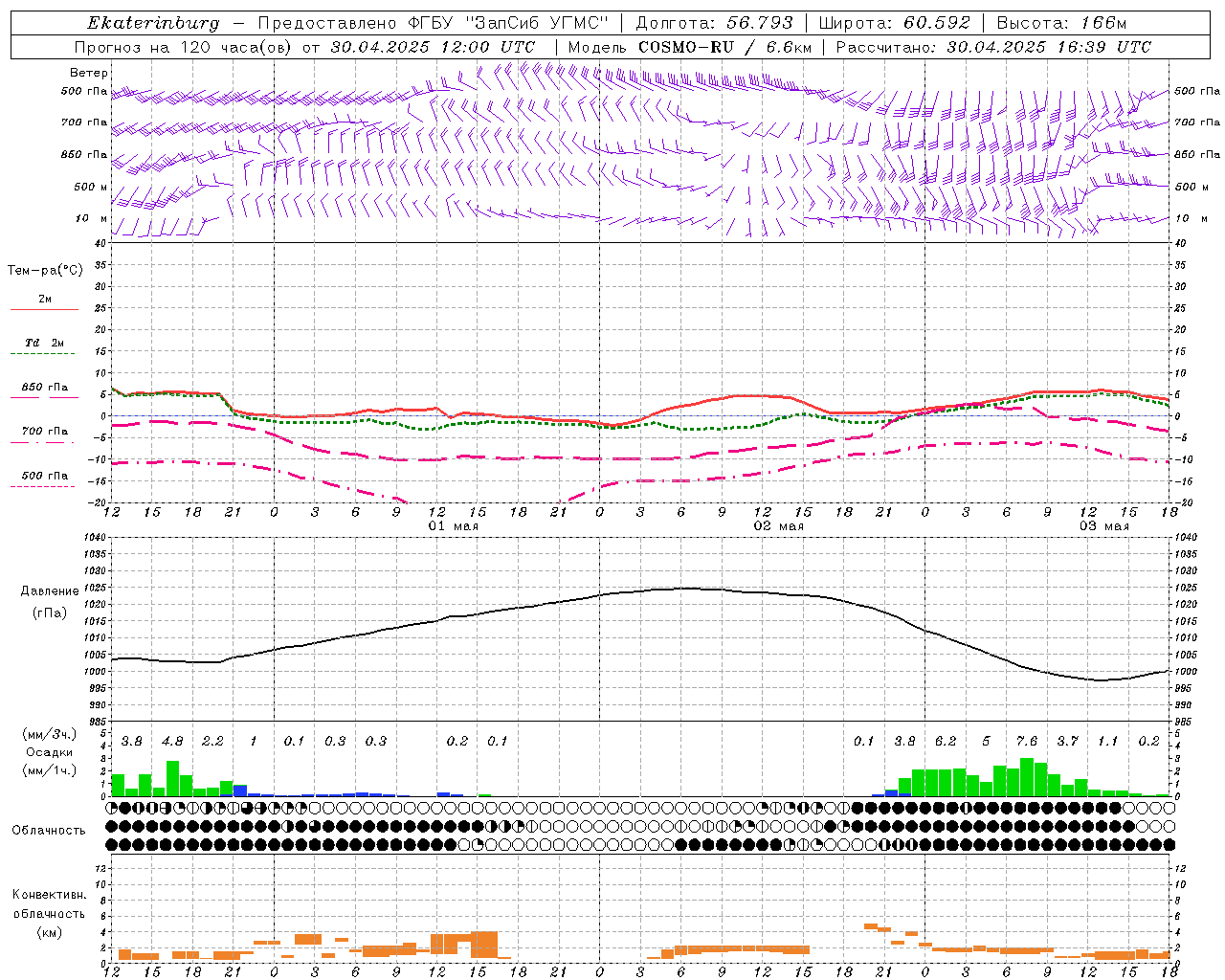This screenshot has width=1225, height=980.
Task: Select the Долгота: 56.793 value
Action: (714, 23)
